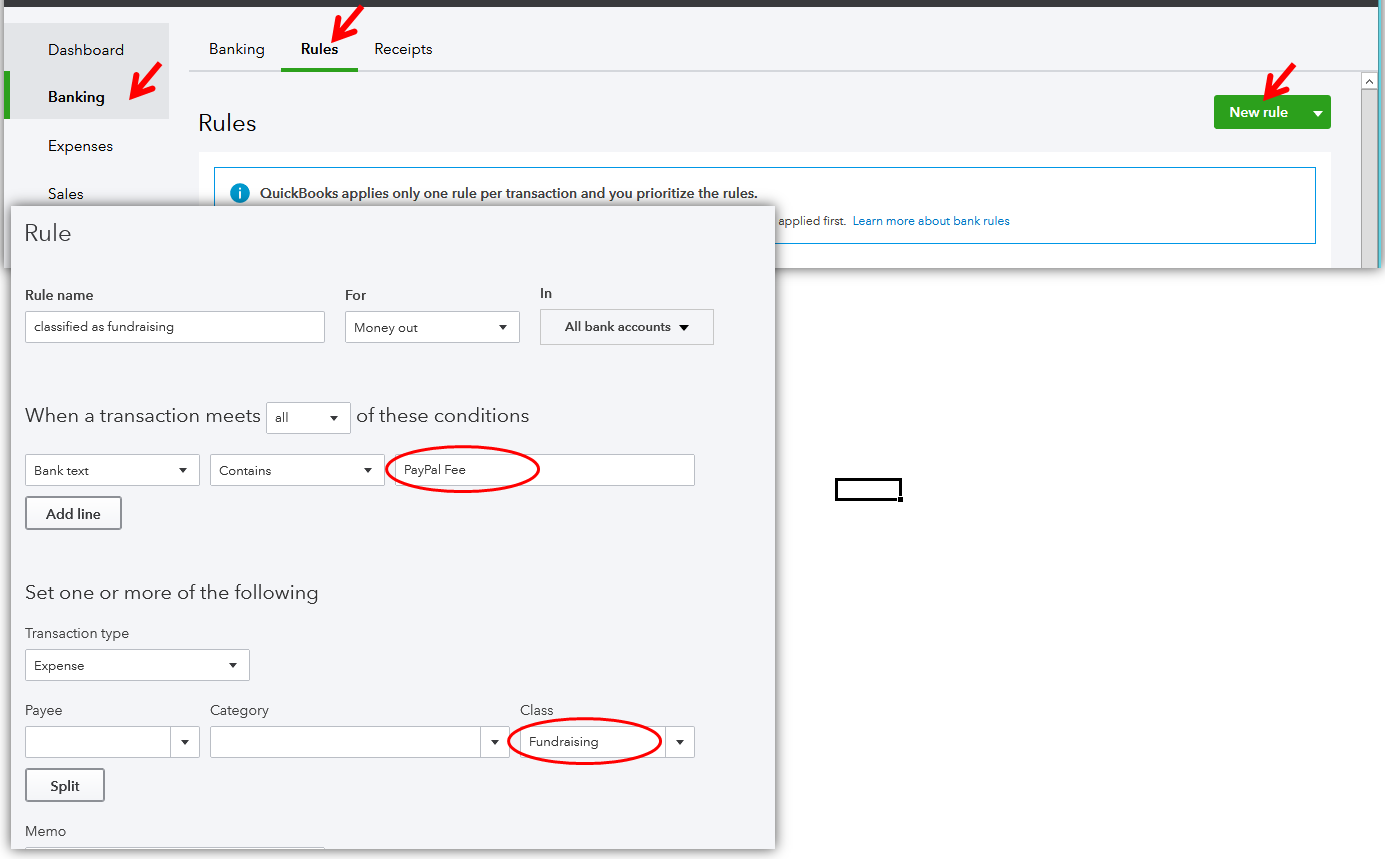
Task: Click the PayPal Fee condition value field
Action: [545, 470]
